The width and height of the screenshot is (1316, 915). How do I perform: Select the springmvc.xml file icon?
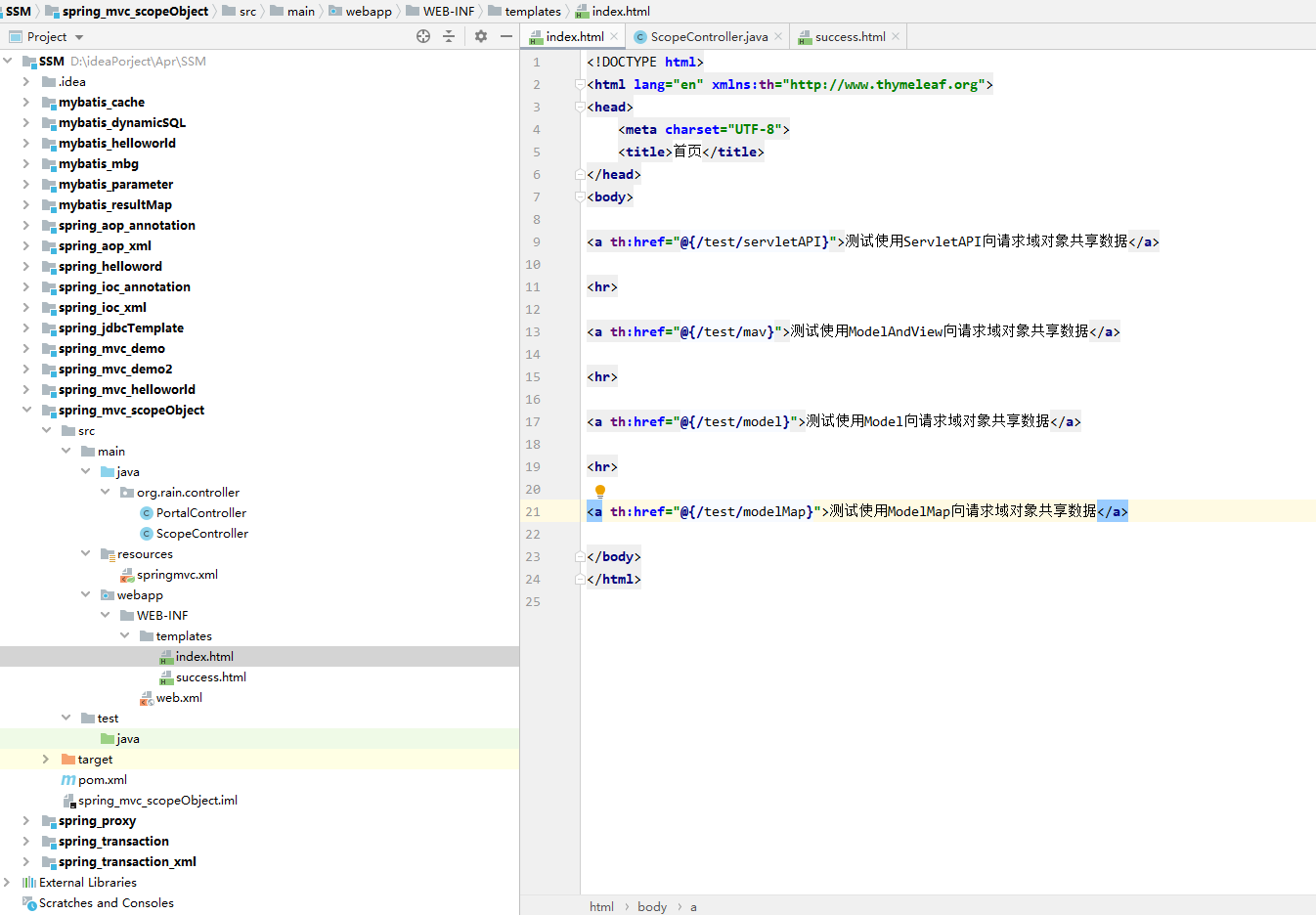tap(127, 575)
